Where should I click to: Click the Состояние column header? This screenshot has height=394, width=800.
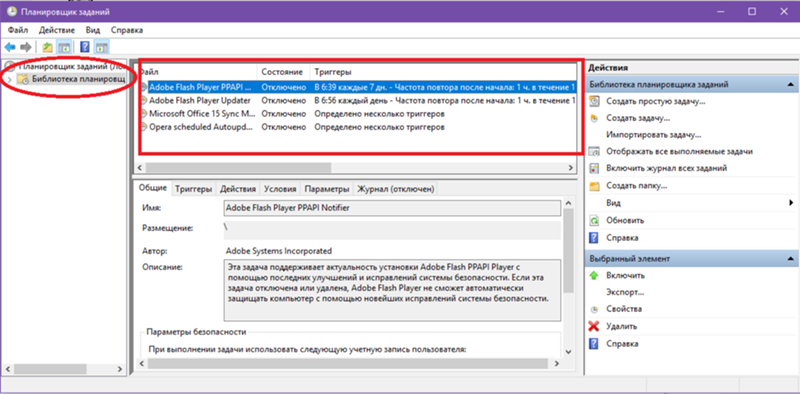coord(283,72)
